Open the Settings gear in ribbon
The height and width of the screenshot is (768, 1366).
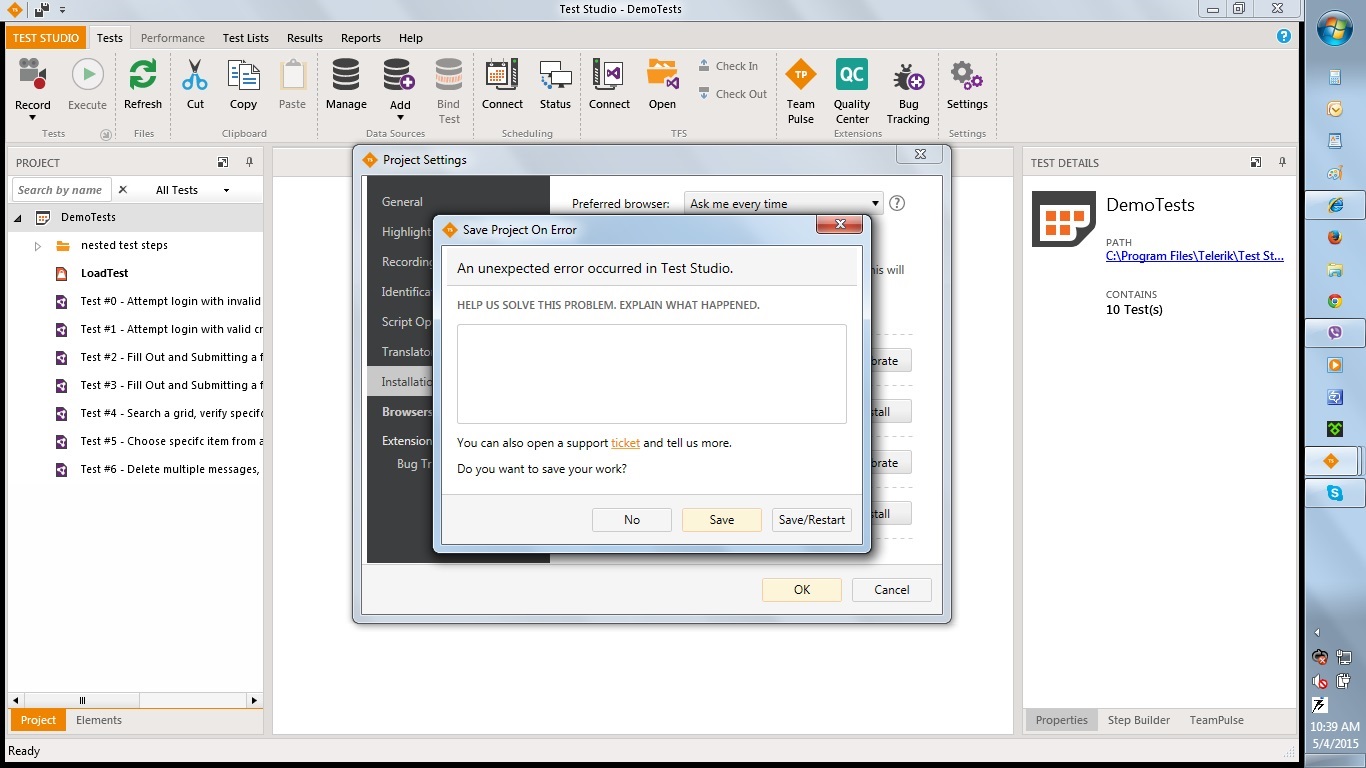pos(967,75)
